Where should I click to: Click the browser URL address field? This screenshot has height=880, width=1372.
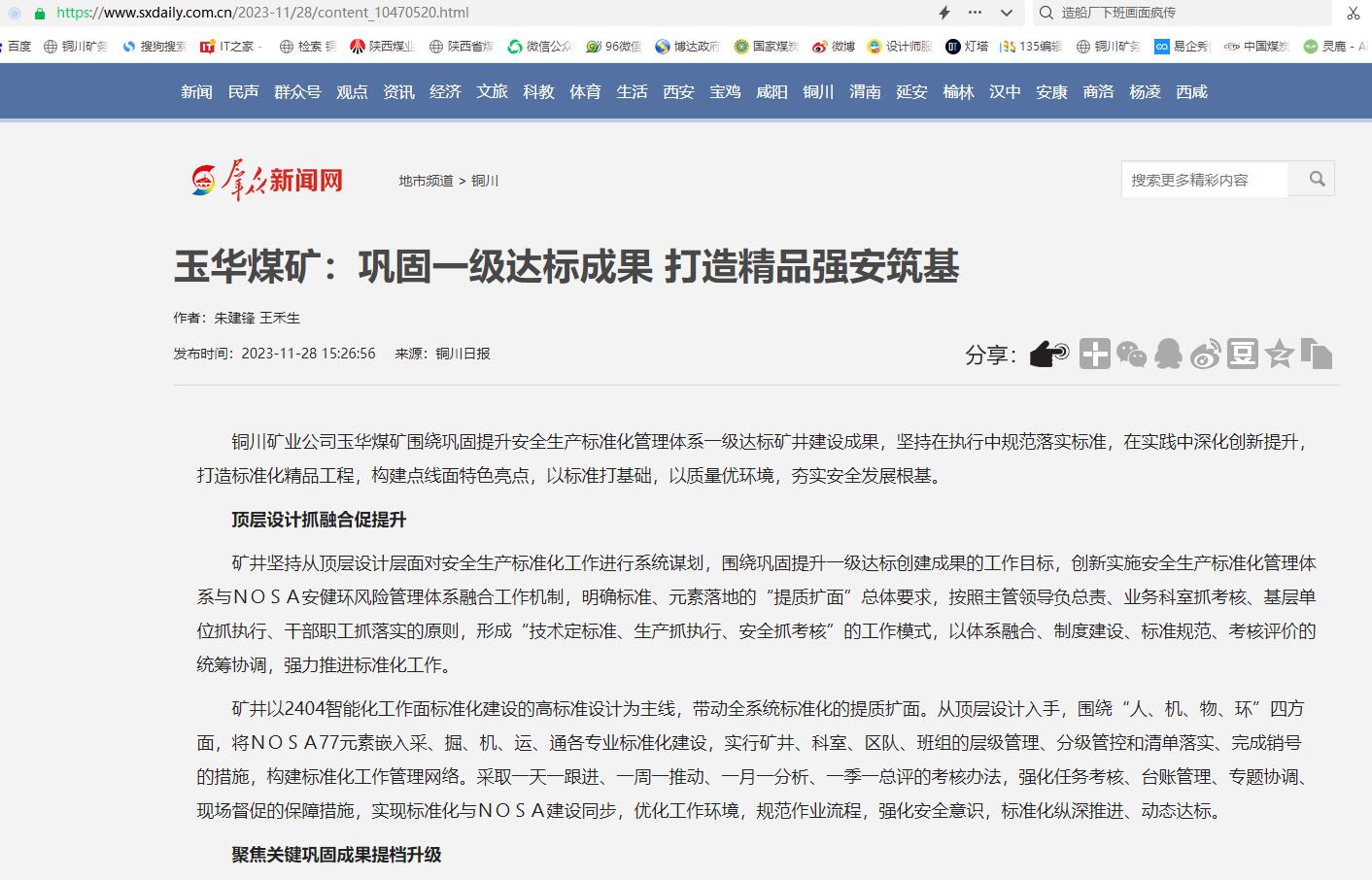coord(486,13)
